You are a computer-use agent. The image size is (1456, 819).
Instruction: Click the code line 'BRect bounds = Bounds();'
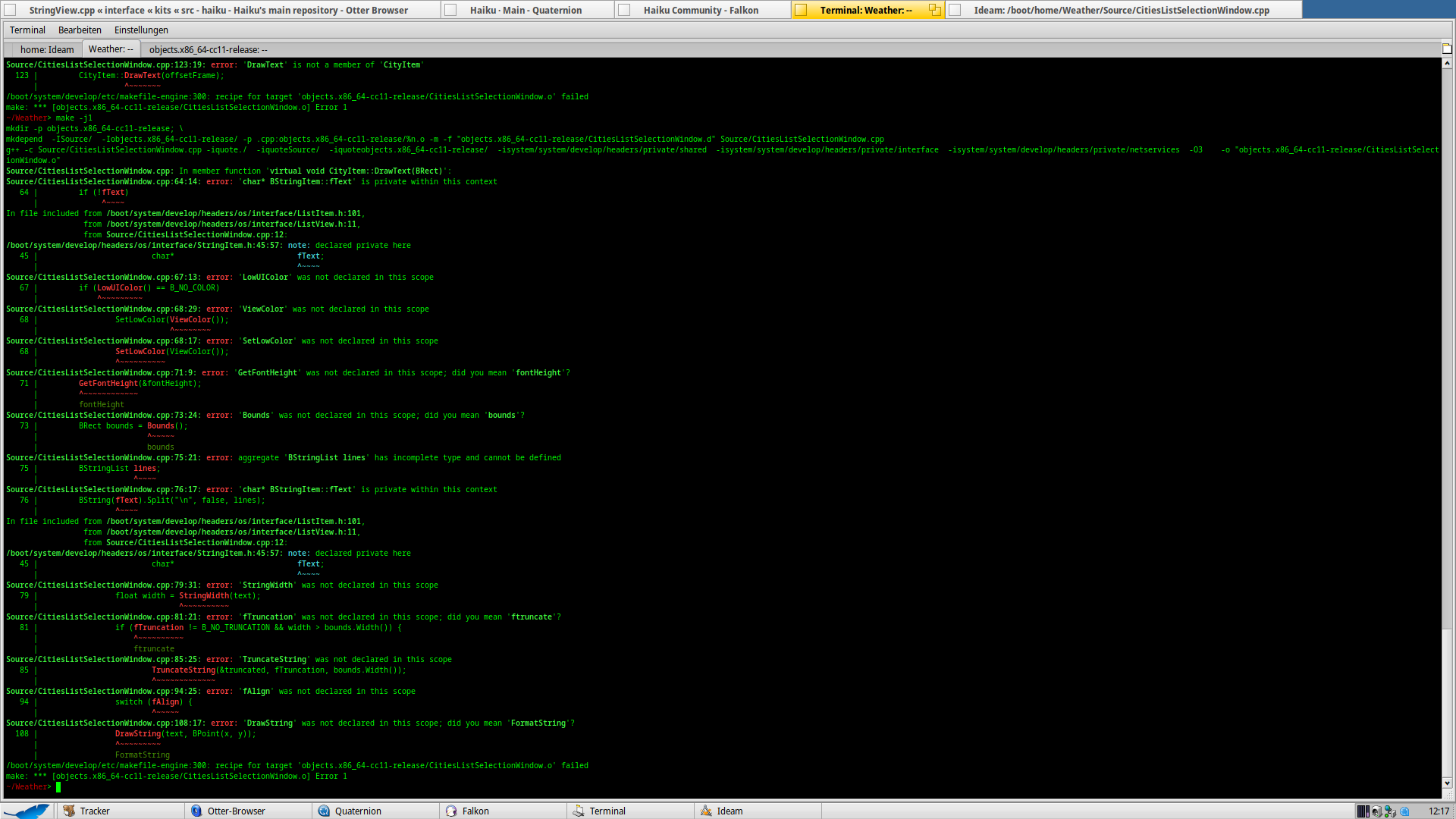point(133,425)
